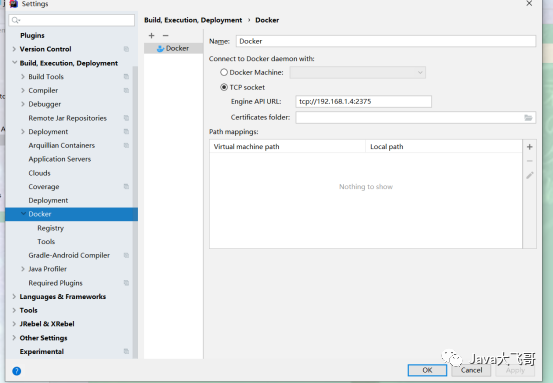The image size is (553, 383).
Task: Click the project-level icon beside Build Tools
Action: (126, 77)
